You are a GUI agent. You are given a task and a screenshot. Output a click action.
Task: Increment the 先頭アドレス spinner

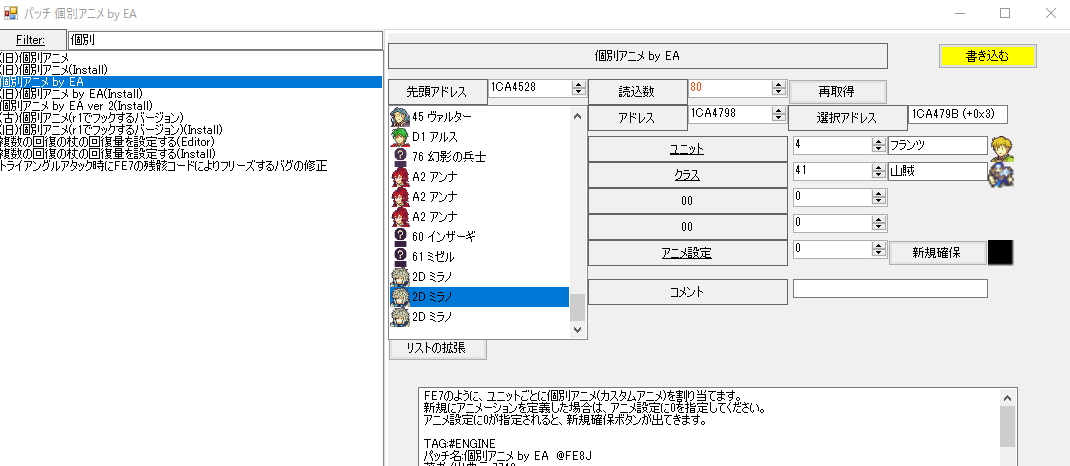[x=579, y=85]
